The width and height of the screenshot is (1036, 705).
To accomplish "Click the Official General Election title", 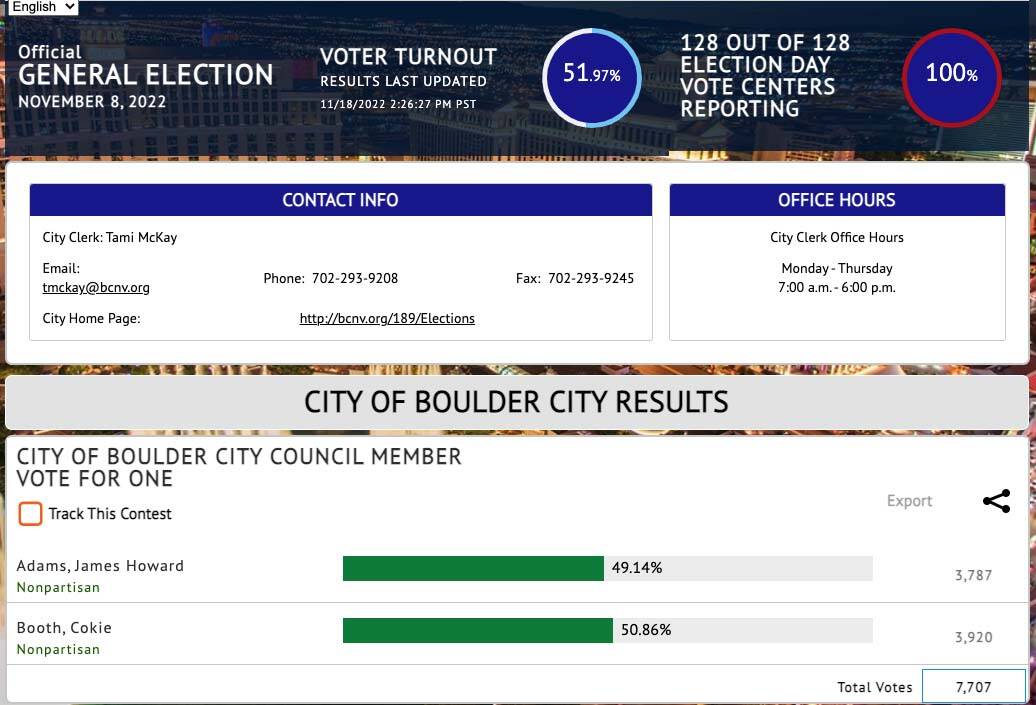I will point(145,74).
